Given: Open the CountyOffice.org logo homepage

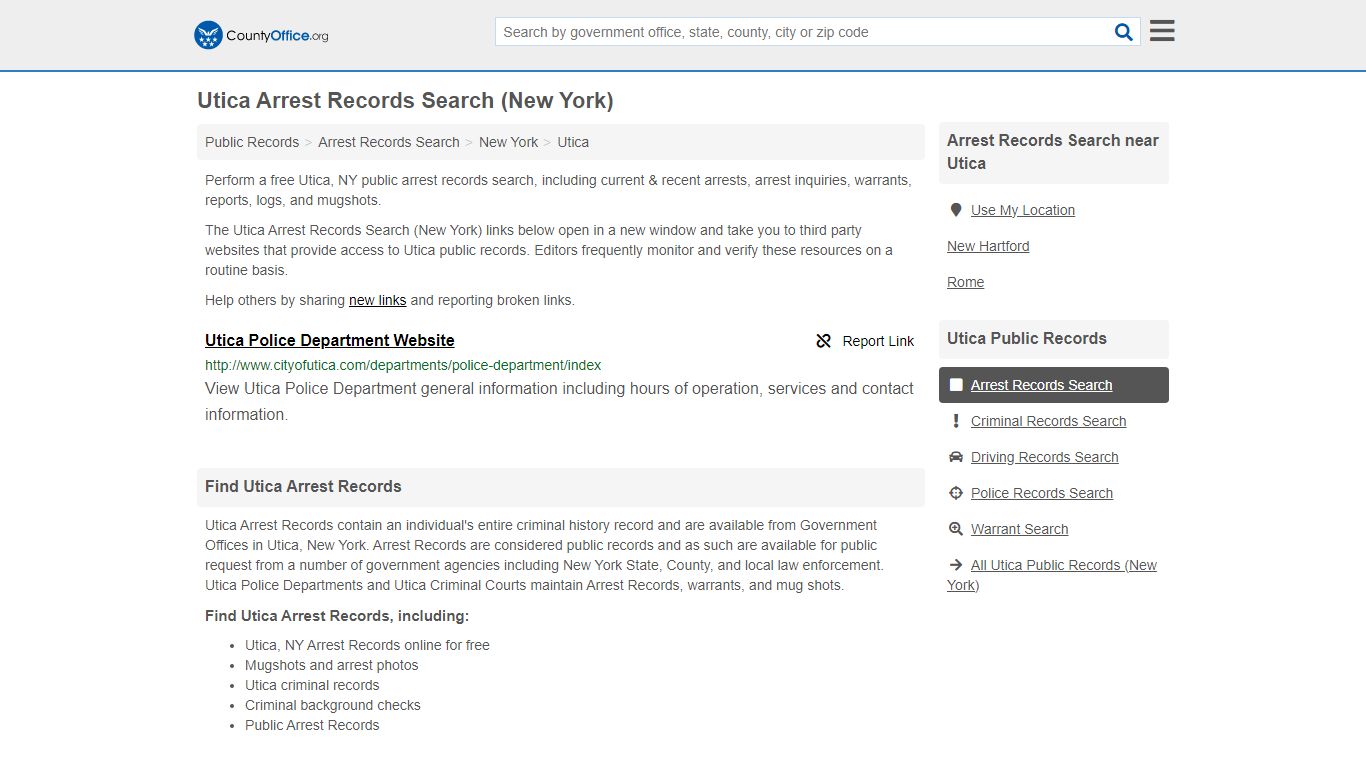Looking at the screenshot, I should click(x=261, y=35).
